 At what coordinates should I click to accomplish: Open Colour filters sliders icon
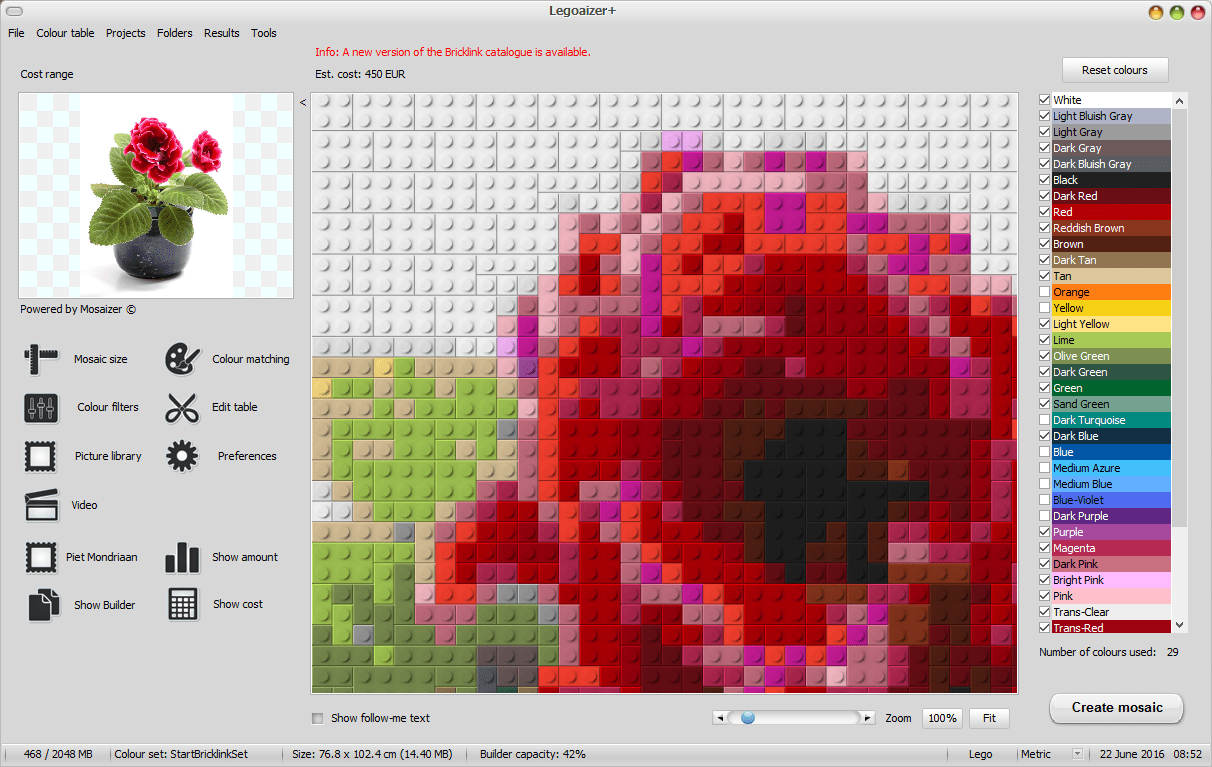tap(42, 407)
